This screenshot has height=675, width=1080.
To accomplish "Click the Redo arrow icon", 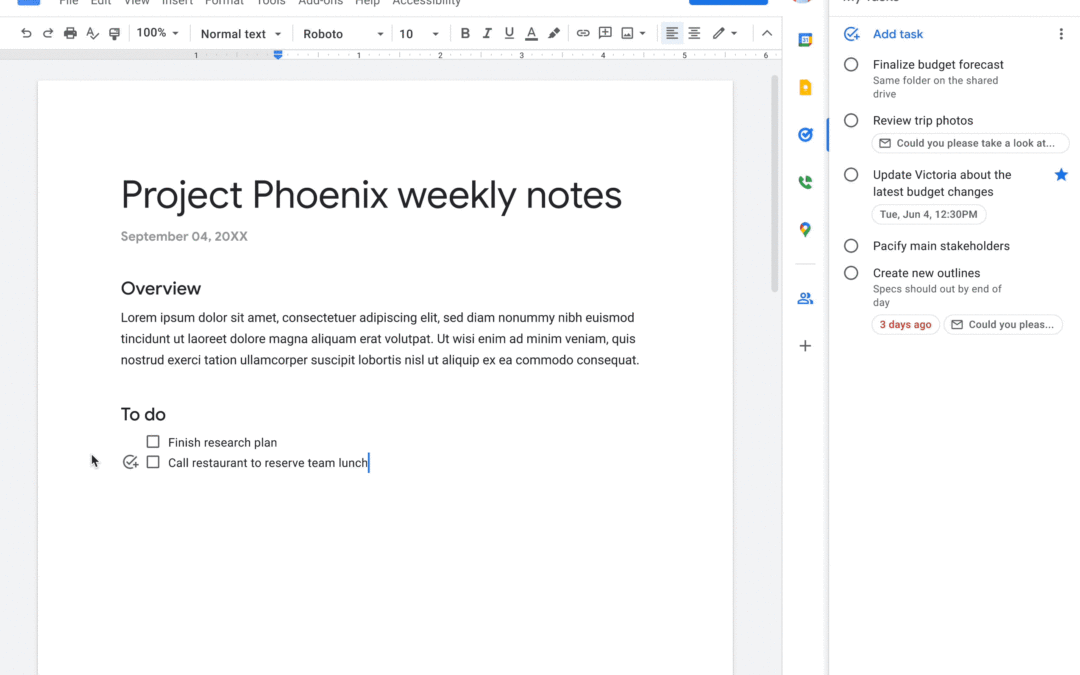I will 48,33.
